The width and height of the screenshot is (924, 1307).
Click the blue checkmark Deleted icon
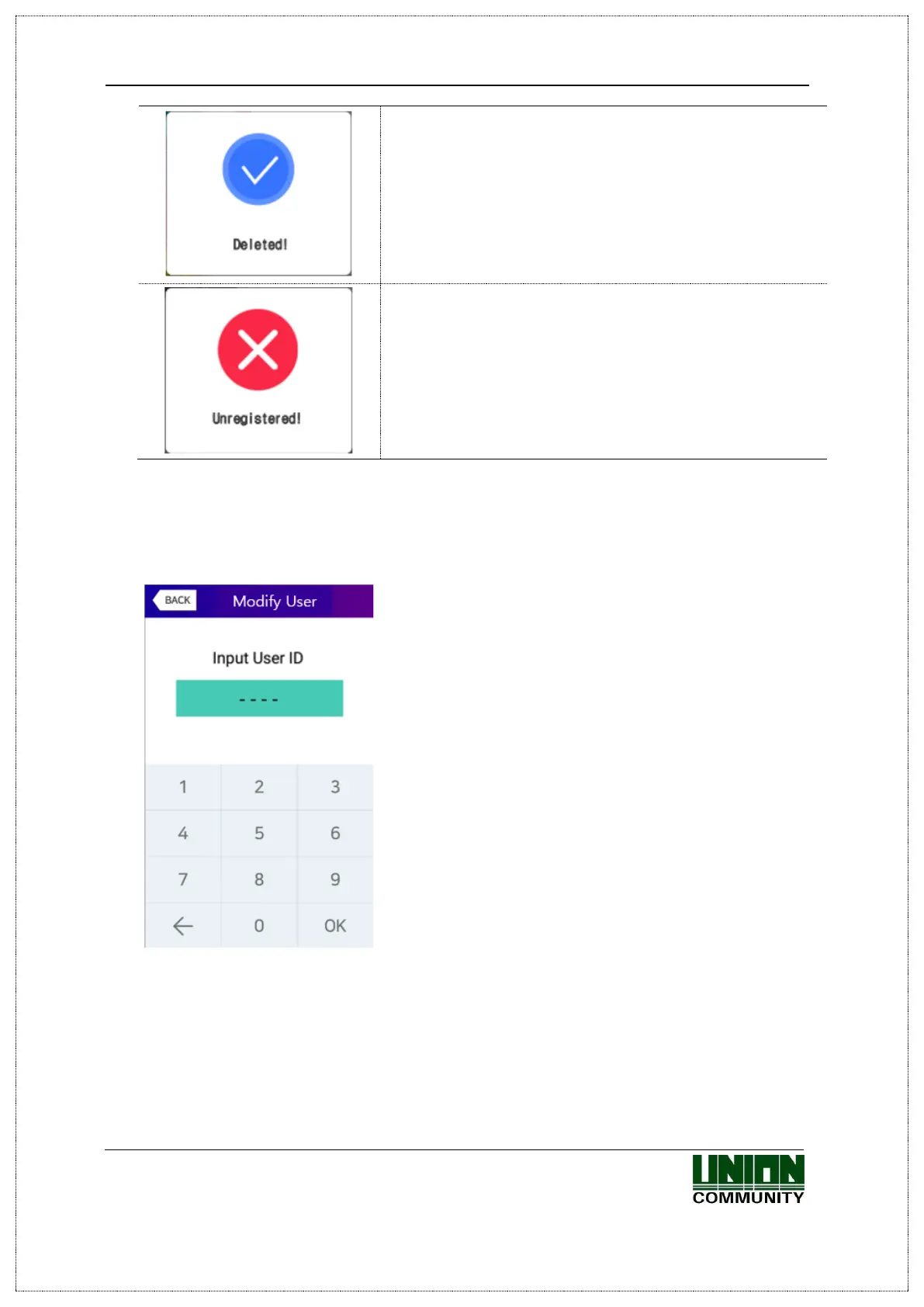pos(258,169)
